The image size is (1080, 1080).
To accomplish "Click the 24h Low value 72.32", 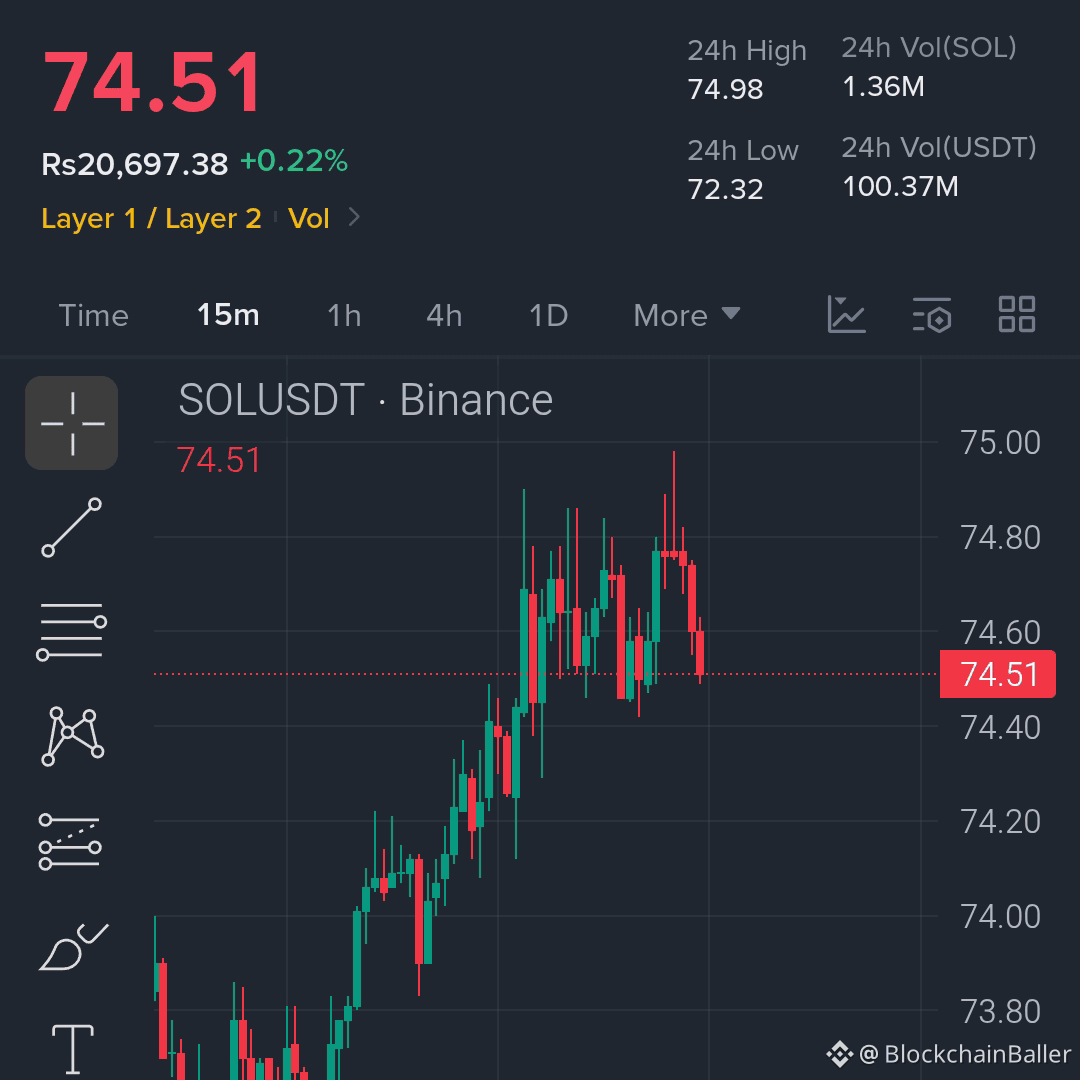I will coord(725,189).
